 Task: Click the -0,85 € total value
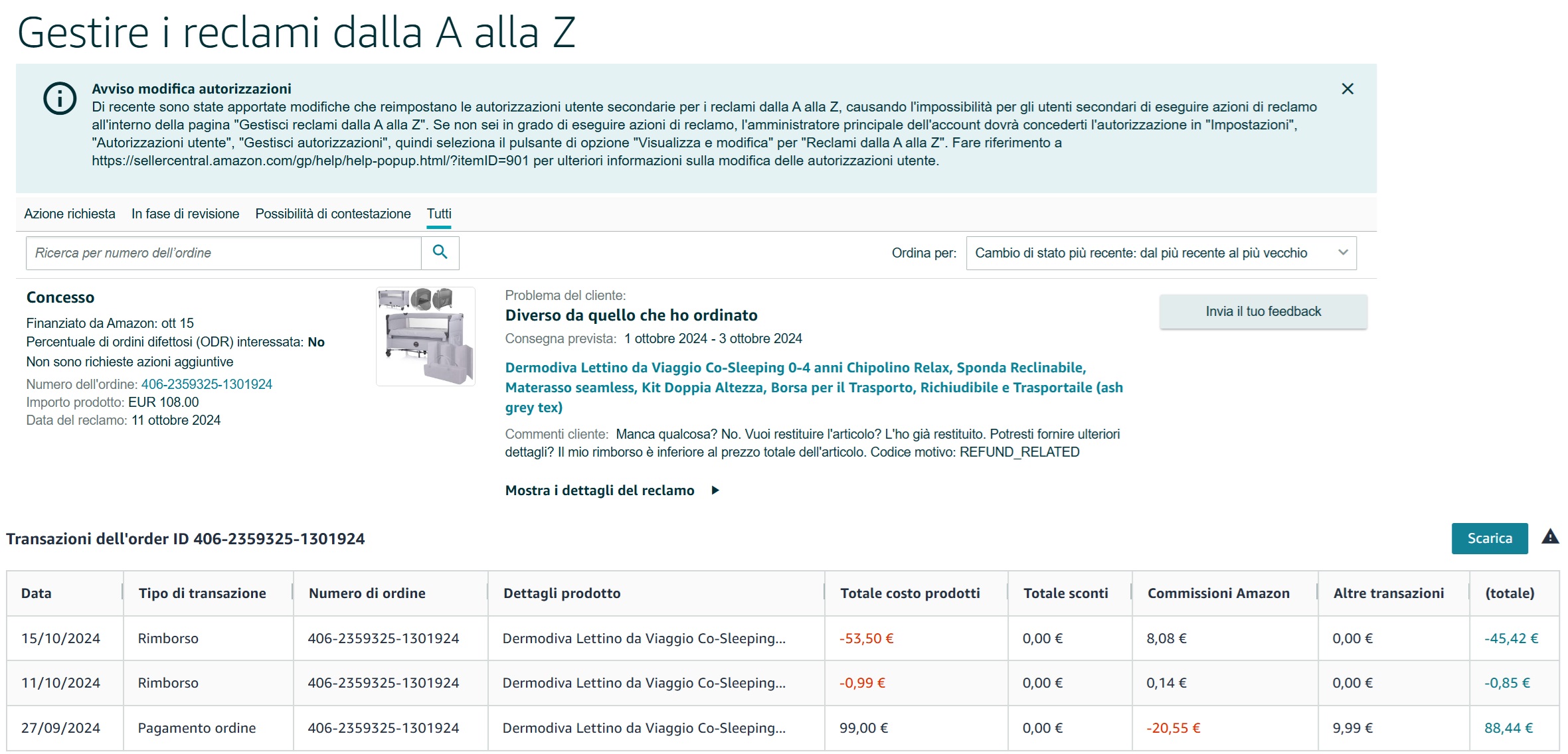(1507, 683)
